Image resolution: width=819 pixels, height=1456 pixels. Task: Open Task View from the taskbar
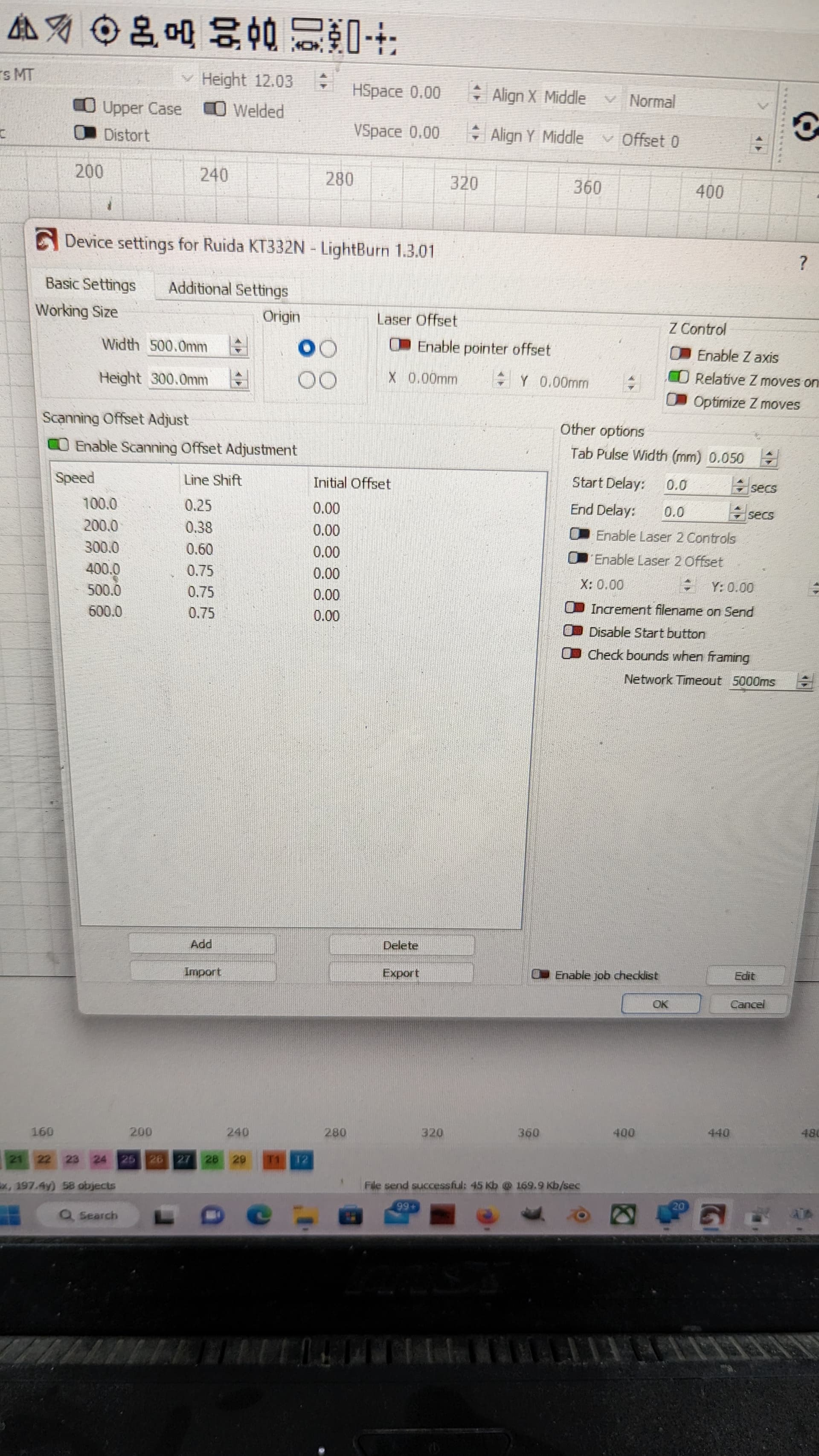pos(165,1216)
